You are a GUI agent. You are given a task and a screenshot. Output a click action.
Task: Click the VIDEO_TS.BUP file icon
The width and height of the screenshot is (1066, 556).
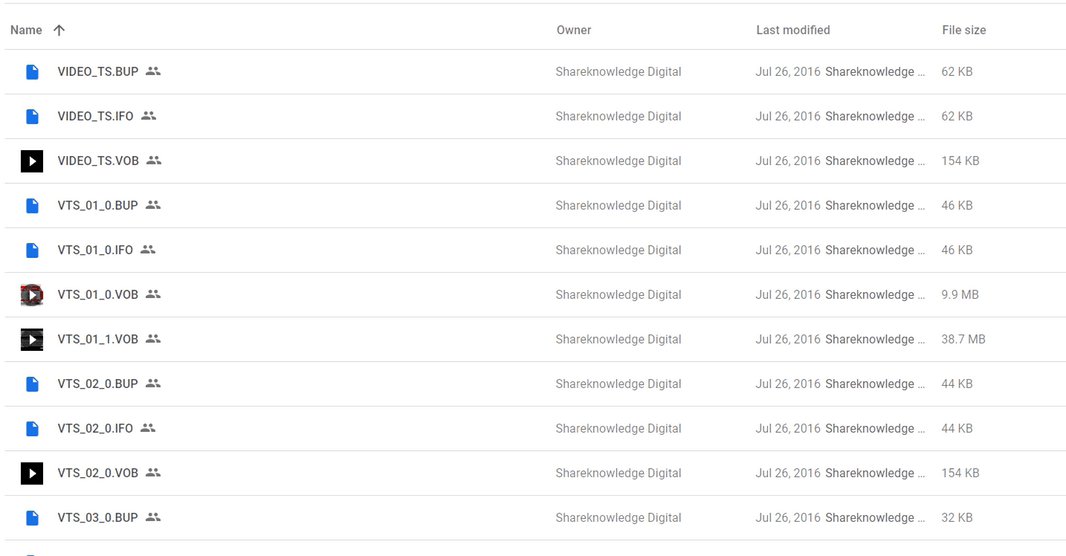[32, 72]
